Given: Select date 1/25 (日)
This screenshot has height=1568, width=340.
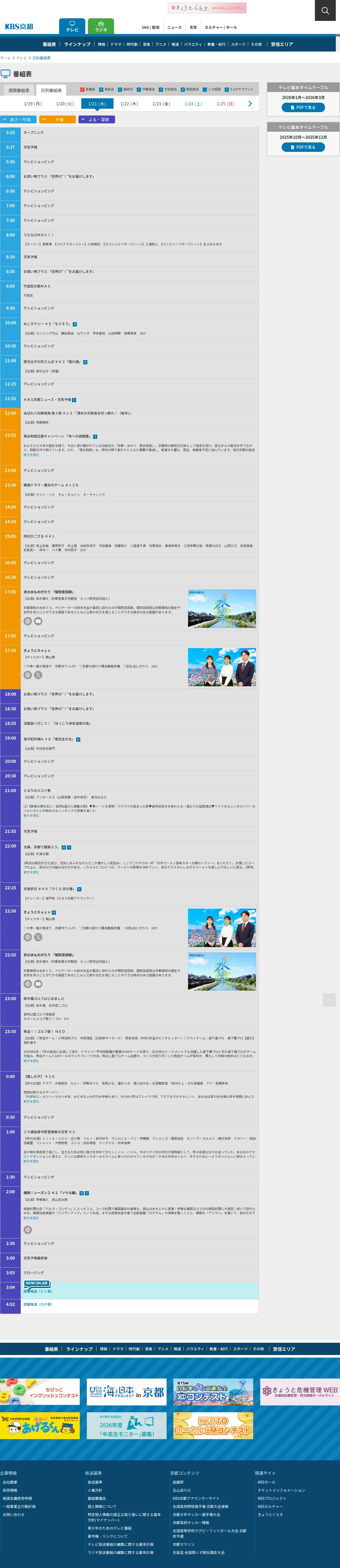Looking at the screenshot, I should 225,104.
